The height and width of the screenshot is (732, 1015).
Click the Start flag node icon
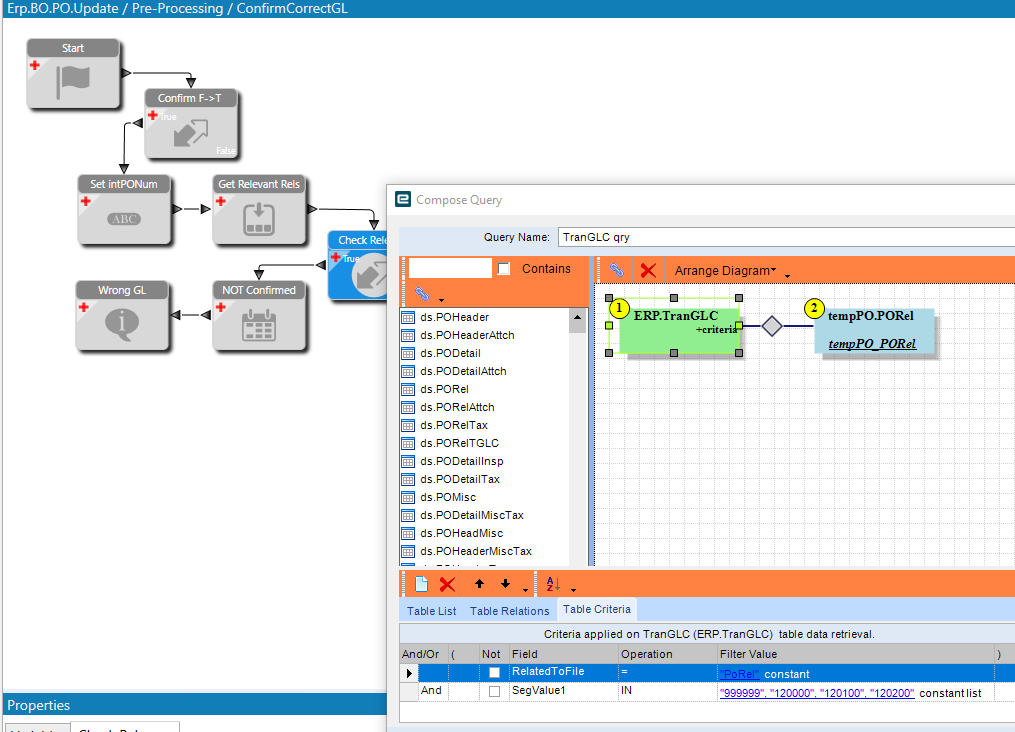click(73, 82)
